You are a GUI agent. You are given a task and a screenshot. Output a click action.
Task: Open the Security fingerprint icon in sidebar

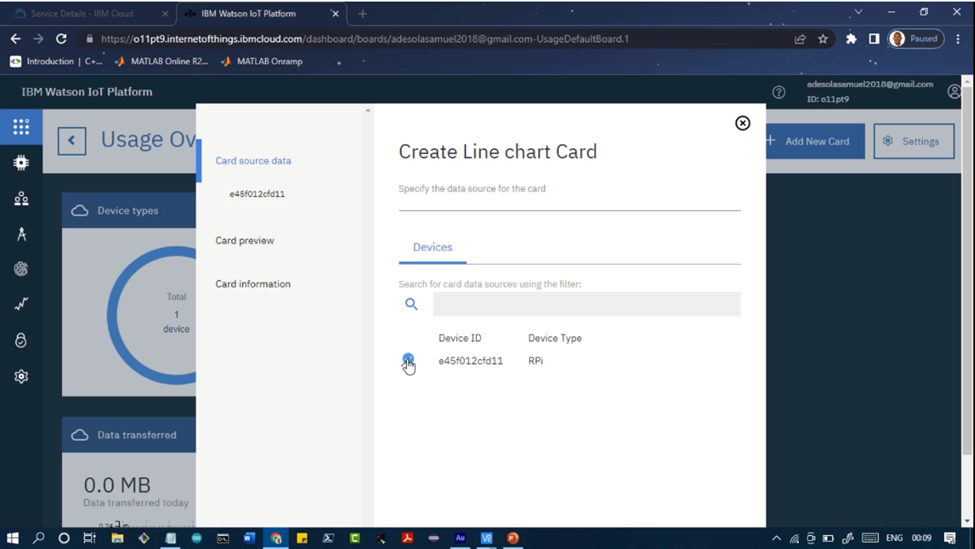pos(21,340)
